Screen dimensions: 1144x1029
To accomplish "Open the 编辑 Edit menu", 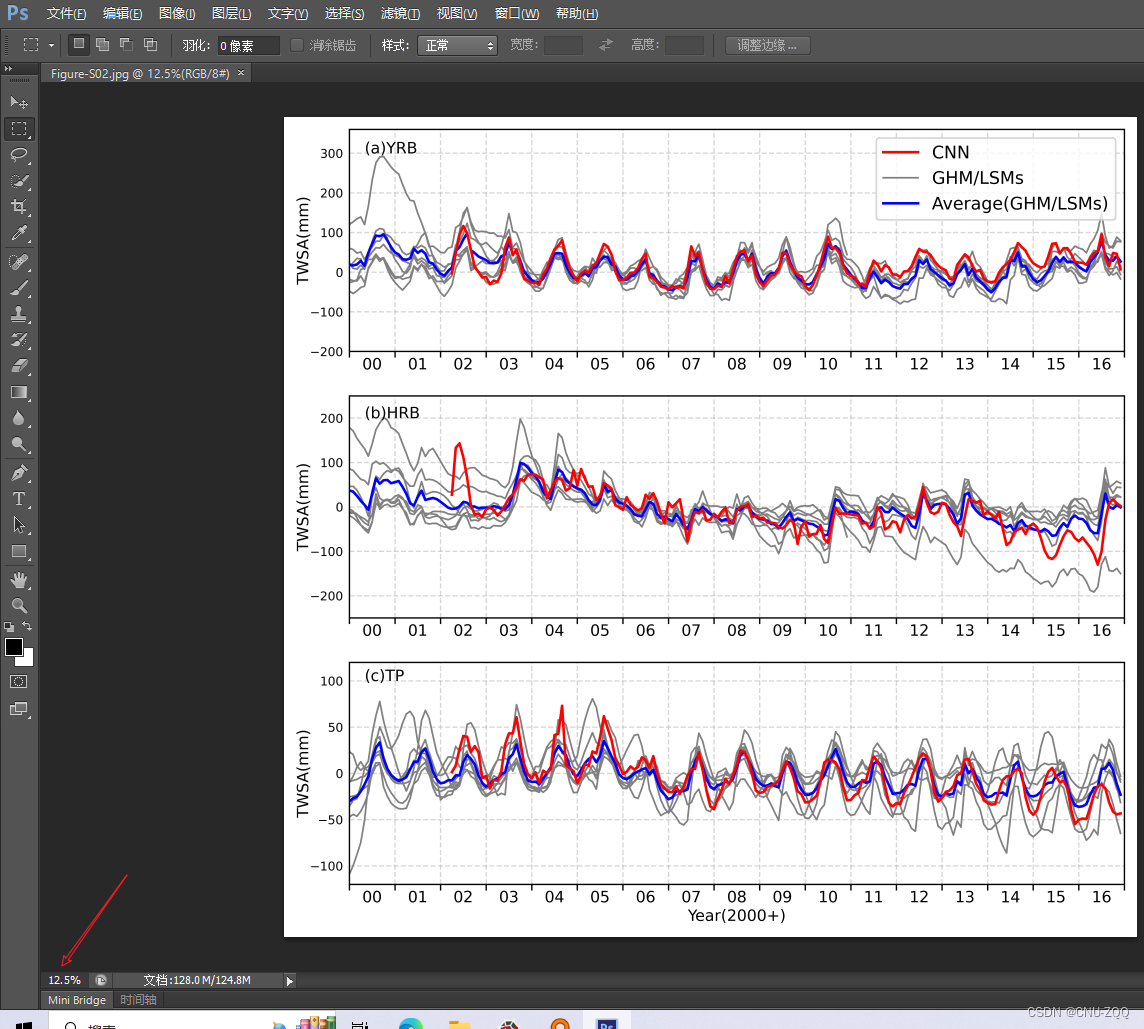I will tap(123, 14).
